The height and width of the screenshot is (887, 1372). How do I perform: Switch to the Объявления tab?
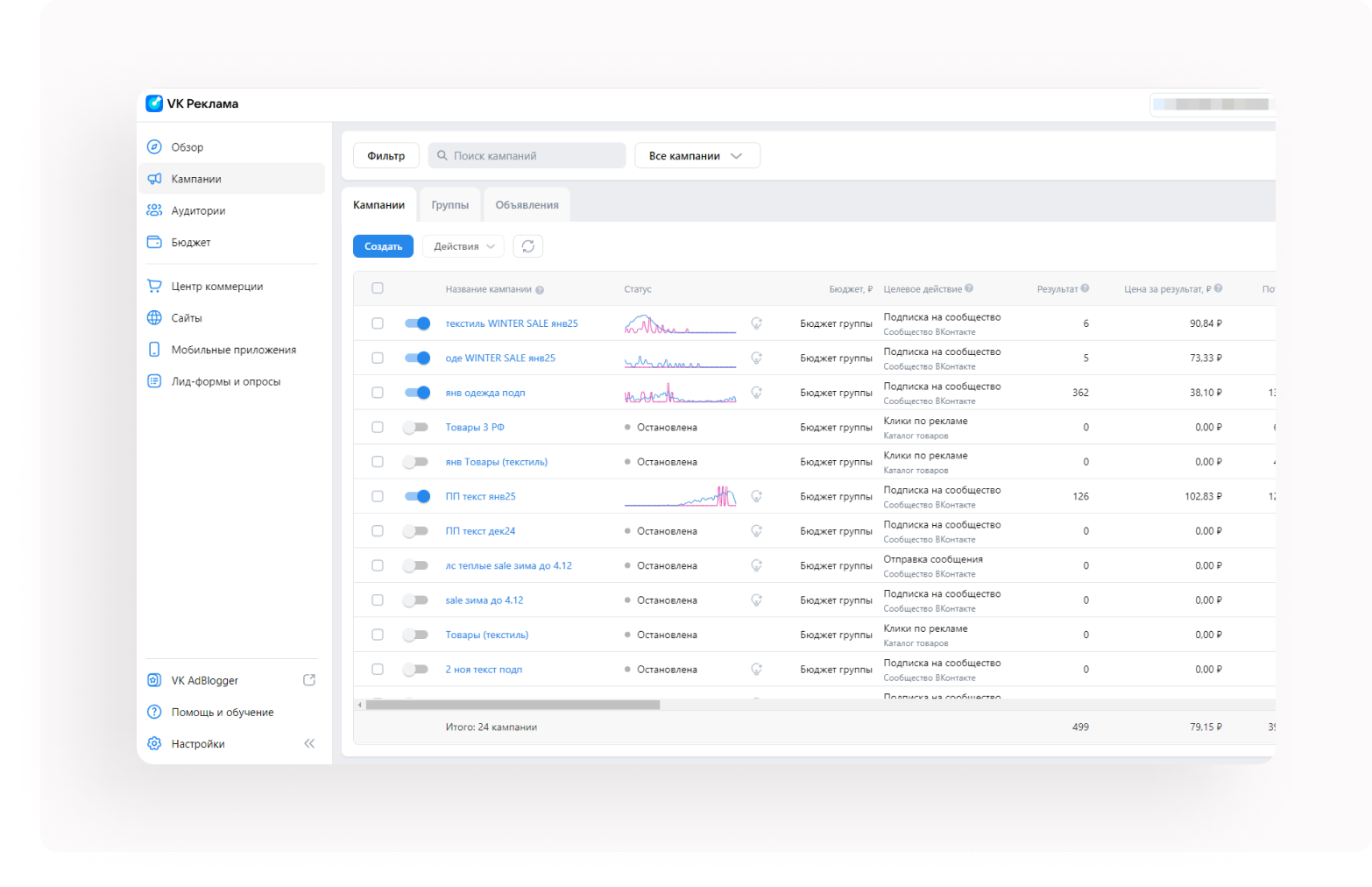pos(527,205)
